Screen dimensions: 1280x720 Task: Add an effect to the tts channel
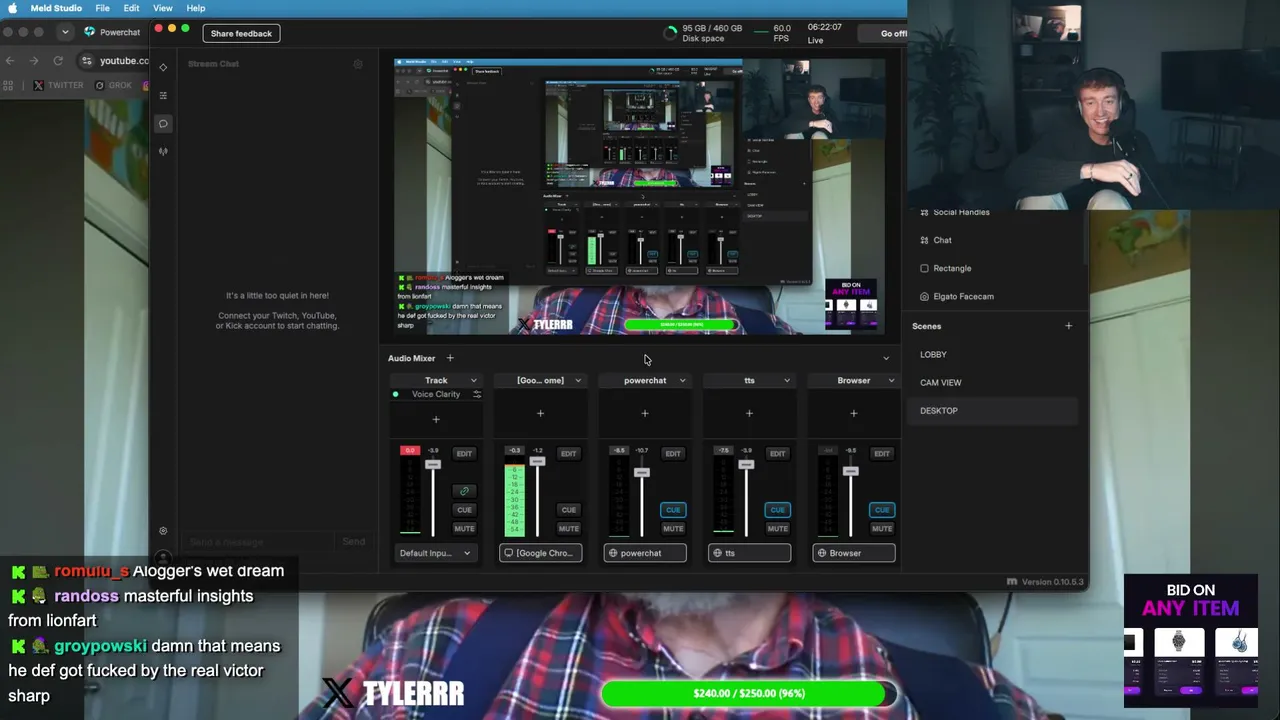pyautogui.click(x=749, y=413)
